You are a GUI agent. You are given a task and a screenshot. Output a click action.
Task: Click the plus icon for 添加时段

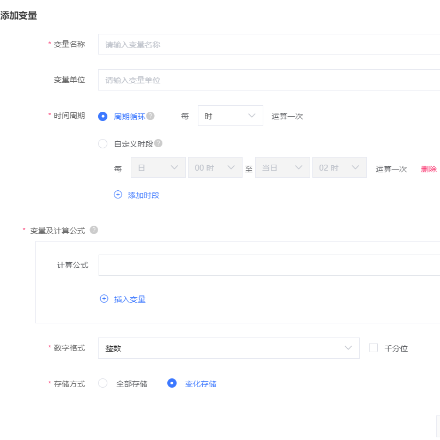pyautogui.click(x=118, y=195)
